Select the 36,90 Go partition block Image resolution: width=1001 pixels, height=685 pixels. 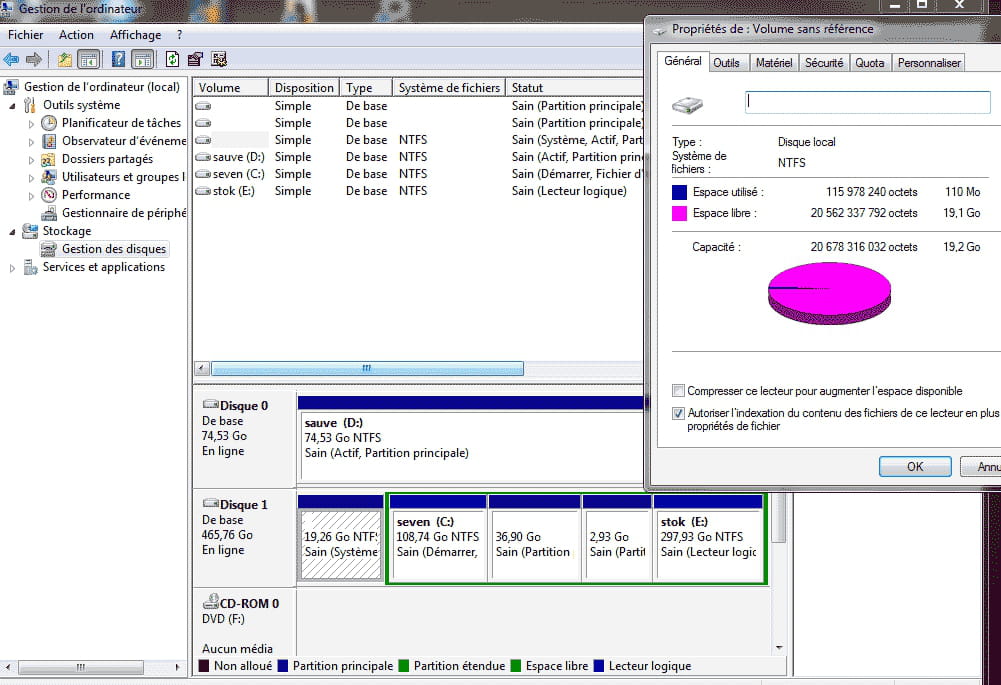(534, 538)
